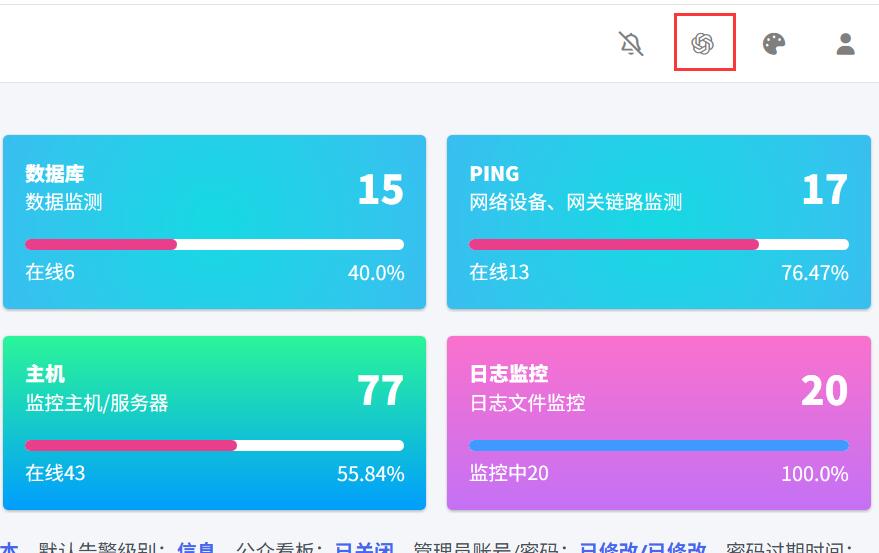
Task: Open the 数据库 monitoring card title
Action: (54, 174)
